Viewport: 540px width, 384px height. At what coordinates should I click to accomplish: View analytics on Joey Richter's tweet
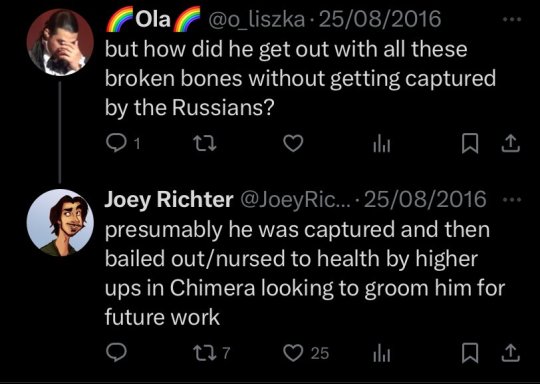click(x=382, y=354)
